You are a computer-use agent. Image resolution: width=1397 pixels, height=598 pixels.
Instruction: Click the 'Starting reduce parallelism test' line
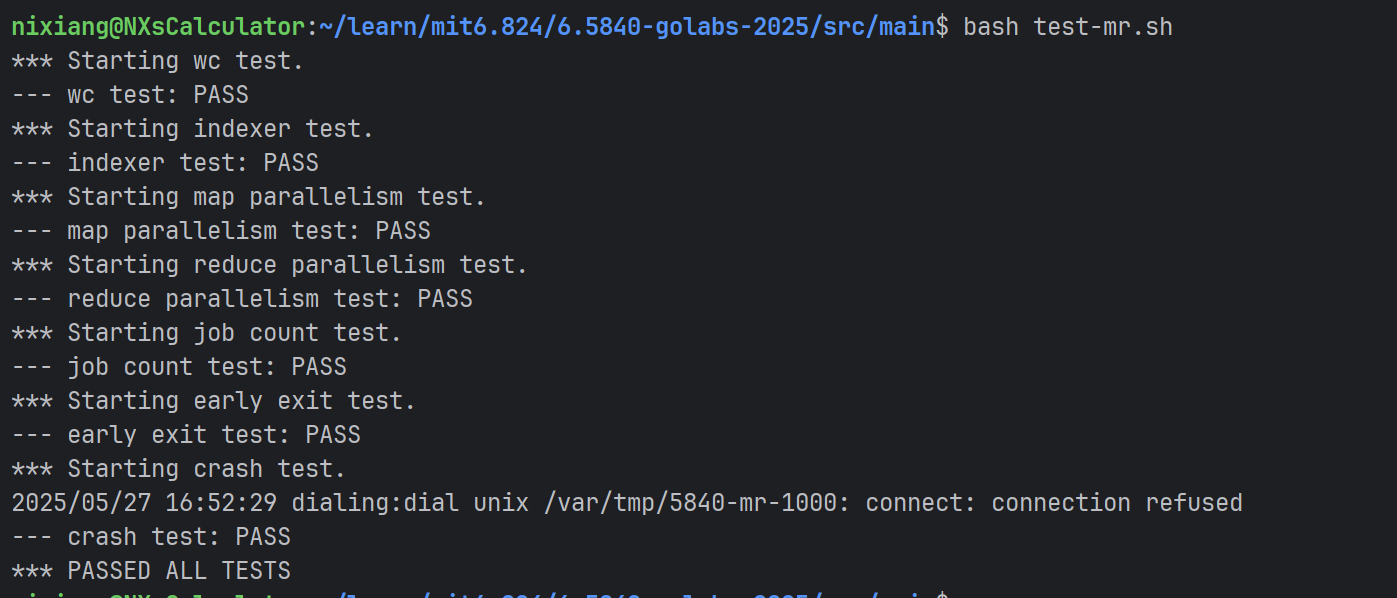coord(270,265)
